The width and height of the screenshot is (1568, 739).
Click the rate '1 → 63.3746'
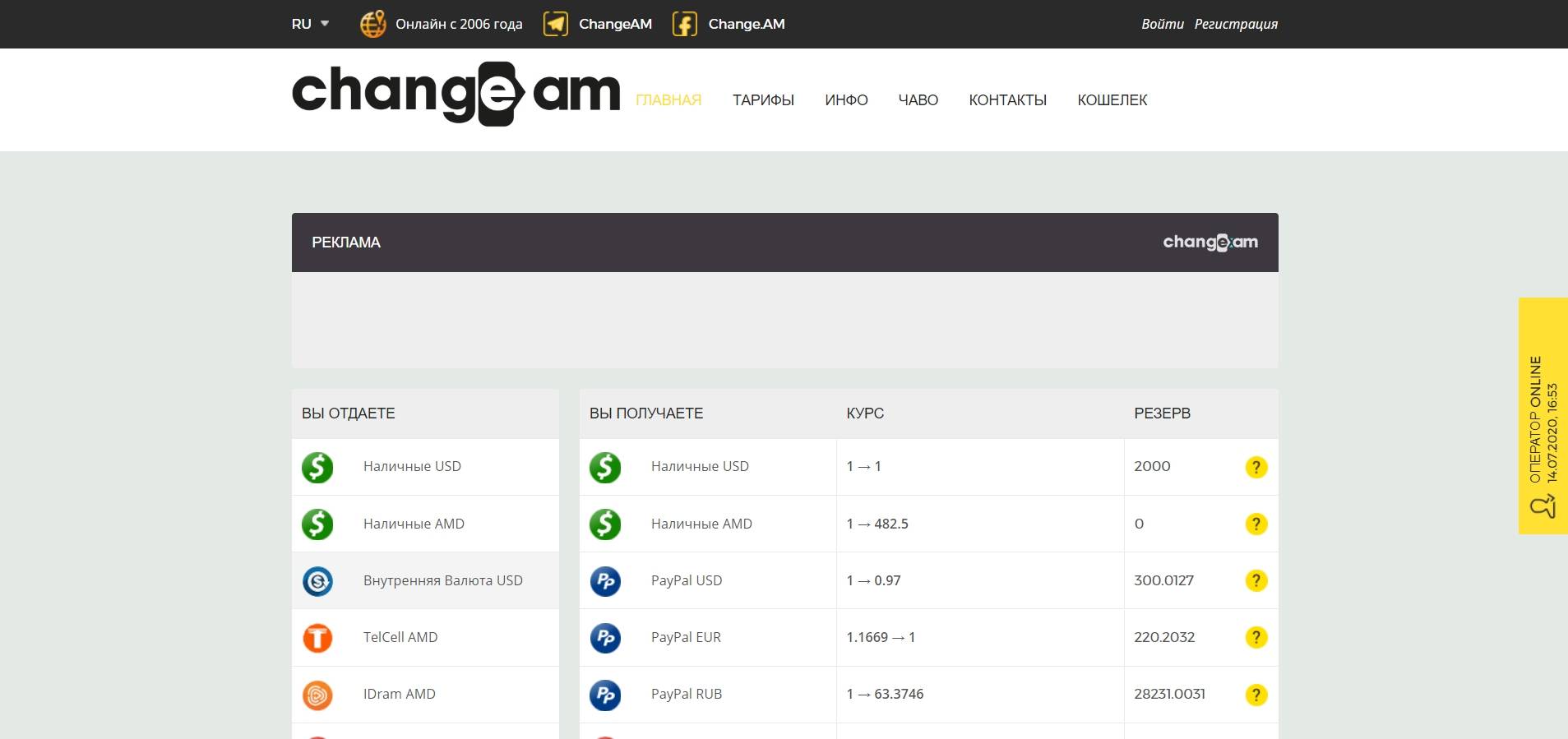(885, 694)
